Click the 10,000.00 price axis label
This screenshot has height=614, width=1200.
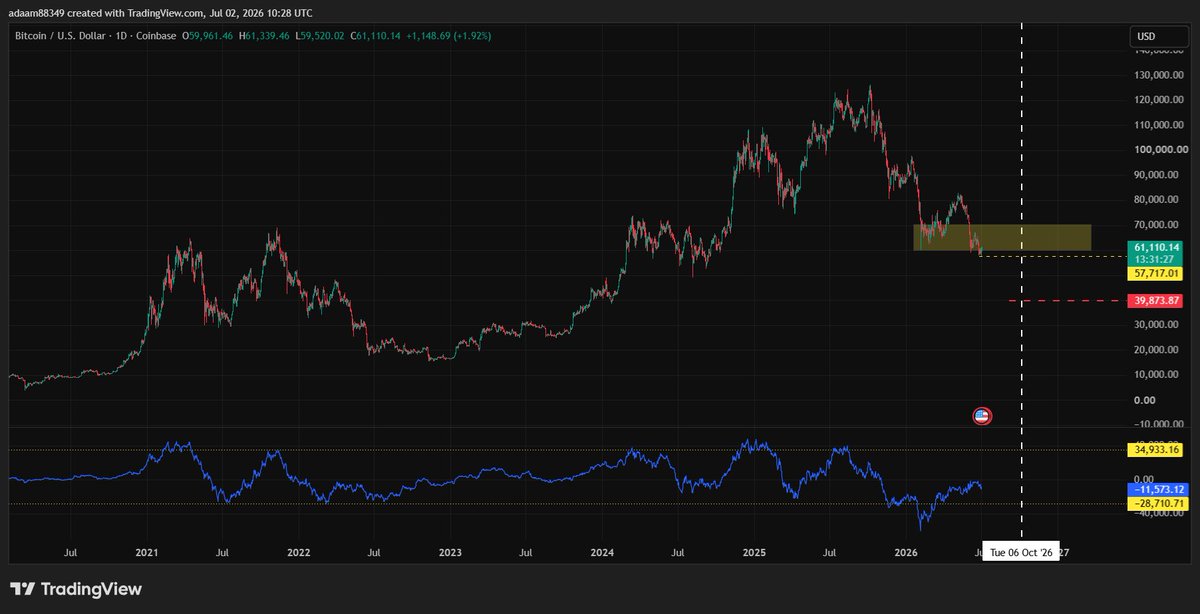tap(1157, 375)
